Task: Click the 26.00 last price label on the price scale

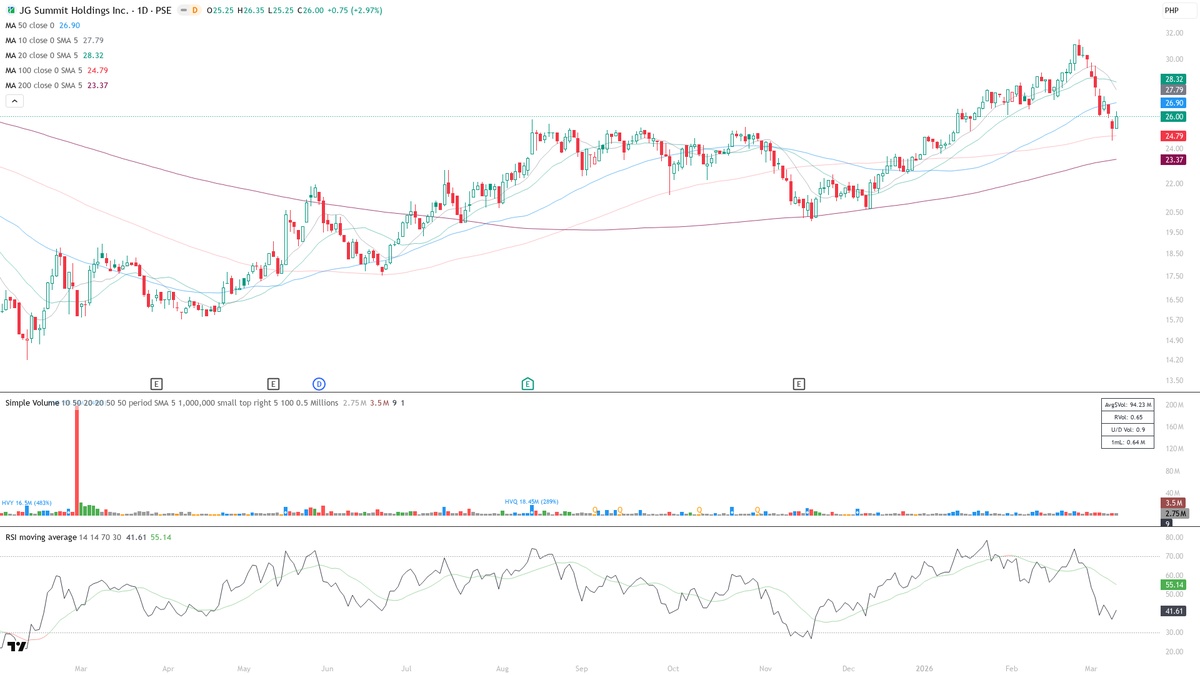Action: click(1171, 118)
